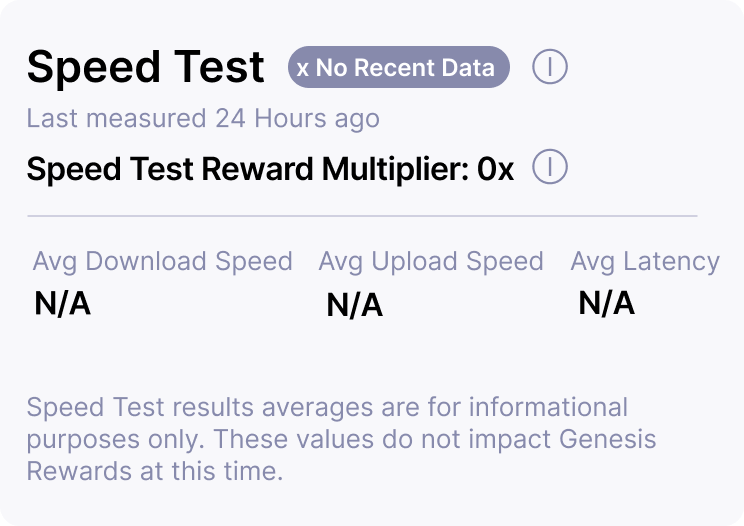Click the info icon beside No Recent Data badge

click(x=550, y=67)
